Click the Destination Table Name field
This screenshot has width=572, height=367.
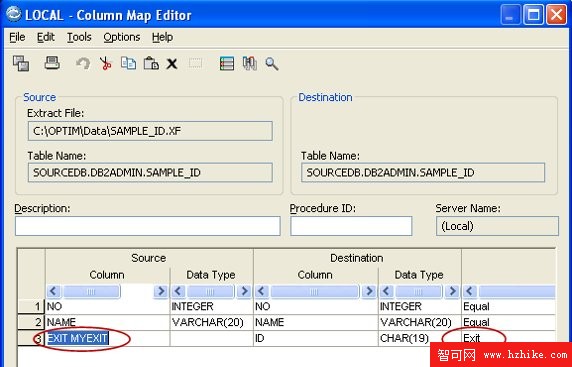click(423, 172)
